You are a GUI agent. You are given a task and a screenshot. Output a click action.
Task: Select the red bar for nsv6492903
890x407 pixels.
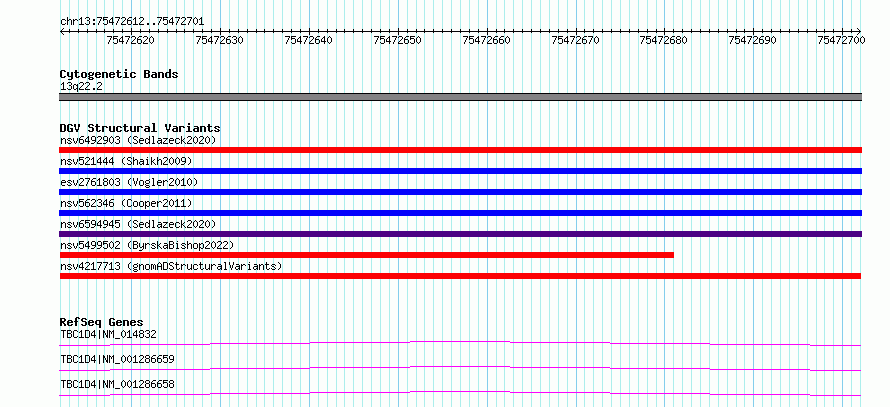460,150
